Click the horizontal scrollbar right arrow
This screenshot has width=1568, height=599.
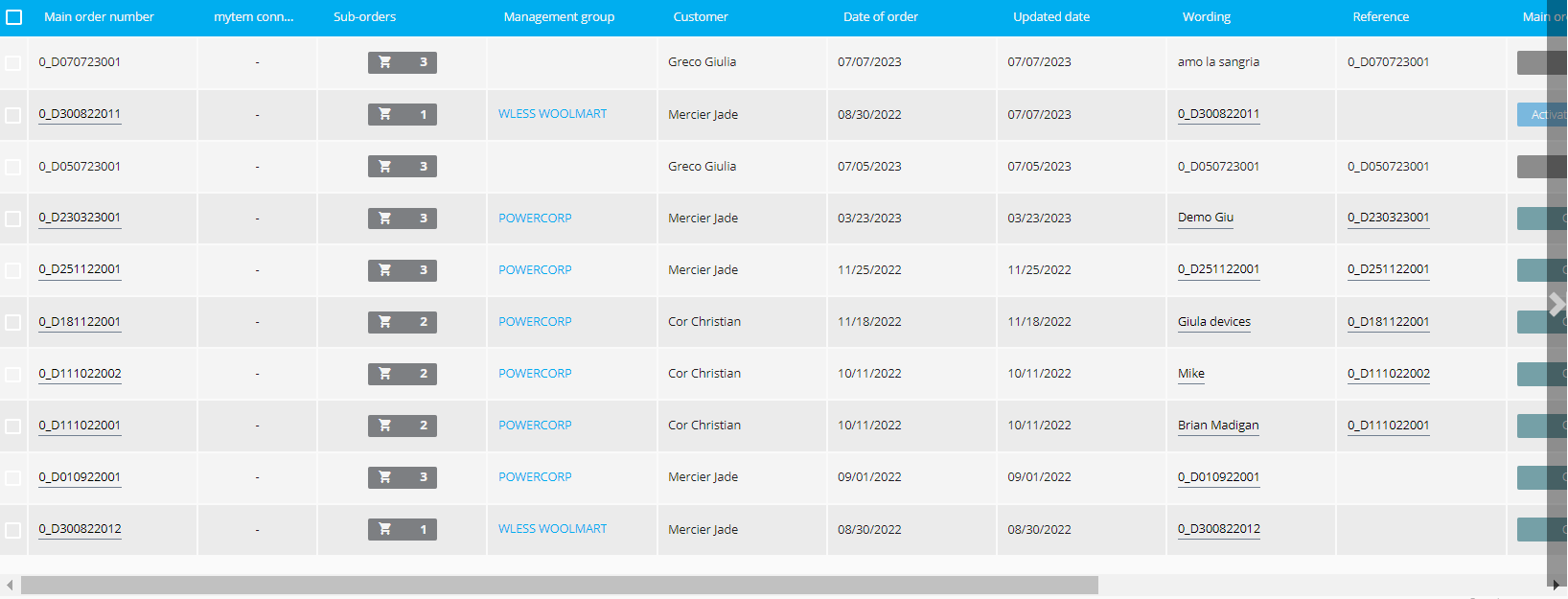(x=1556, y=585)
